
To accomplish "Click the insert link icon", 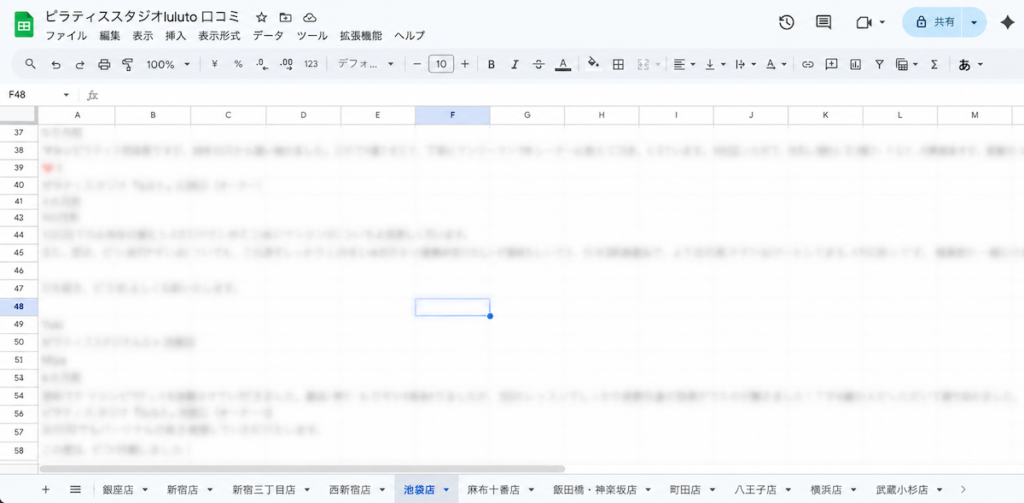I will click(807, 64).
